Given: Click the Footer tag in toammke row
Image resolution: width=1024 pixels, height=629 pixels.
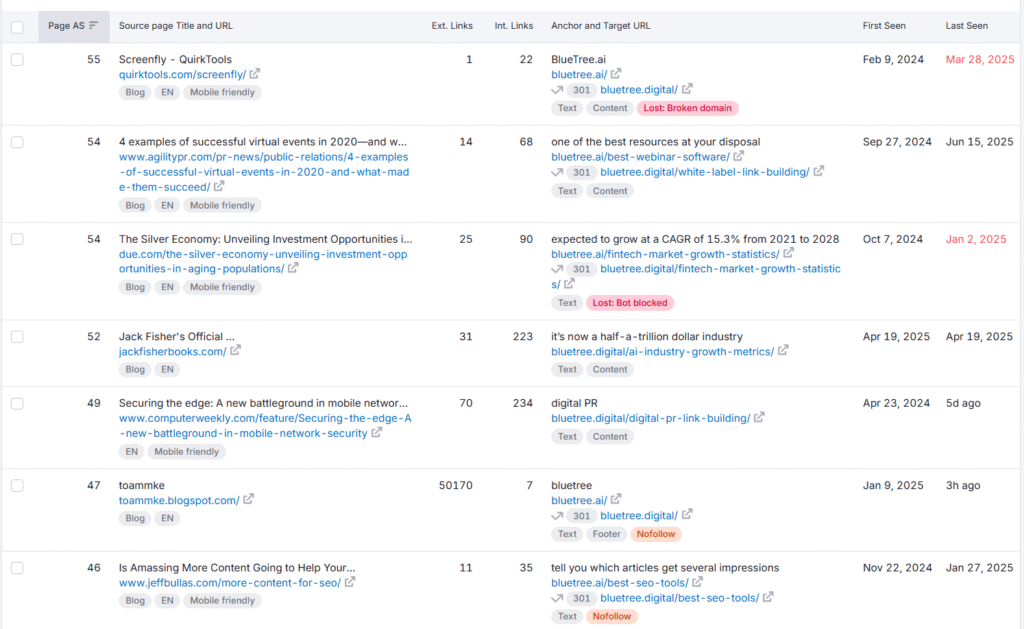Looking at the screenshot, I should point(606,534).
